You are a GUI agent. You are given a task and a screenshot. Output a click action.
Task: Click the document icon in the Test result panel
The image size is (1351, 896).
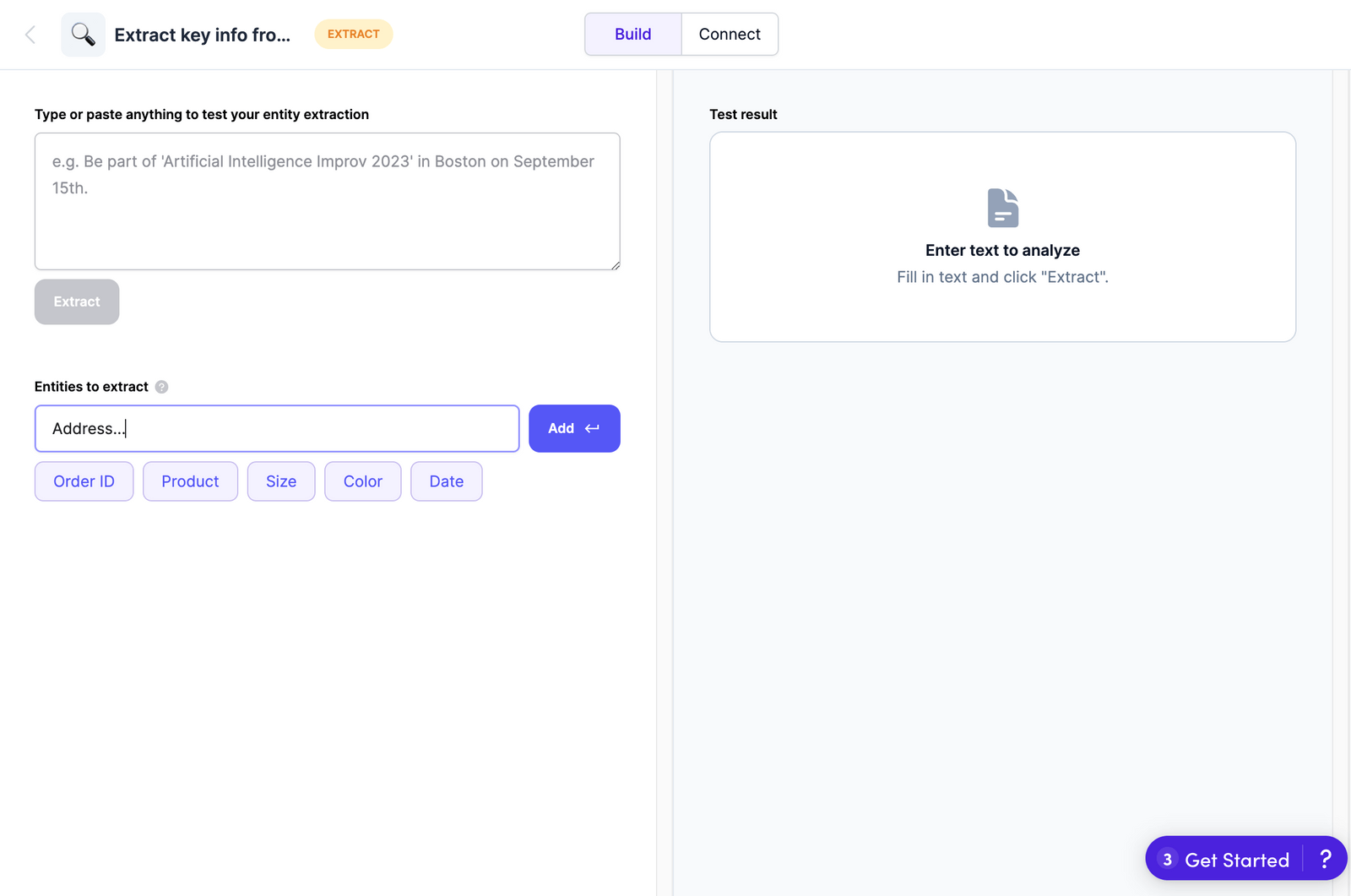pyautogui.click(x=1001, y=207)
